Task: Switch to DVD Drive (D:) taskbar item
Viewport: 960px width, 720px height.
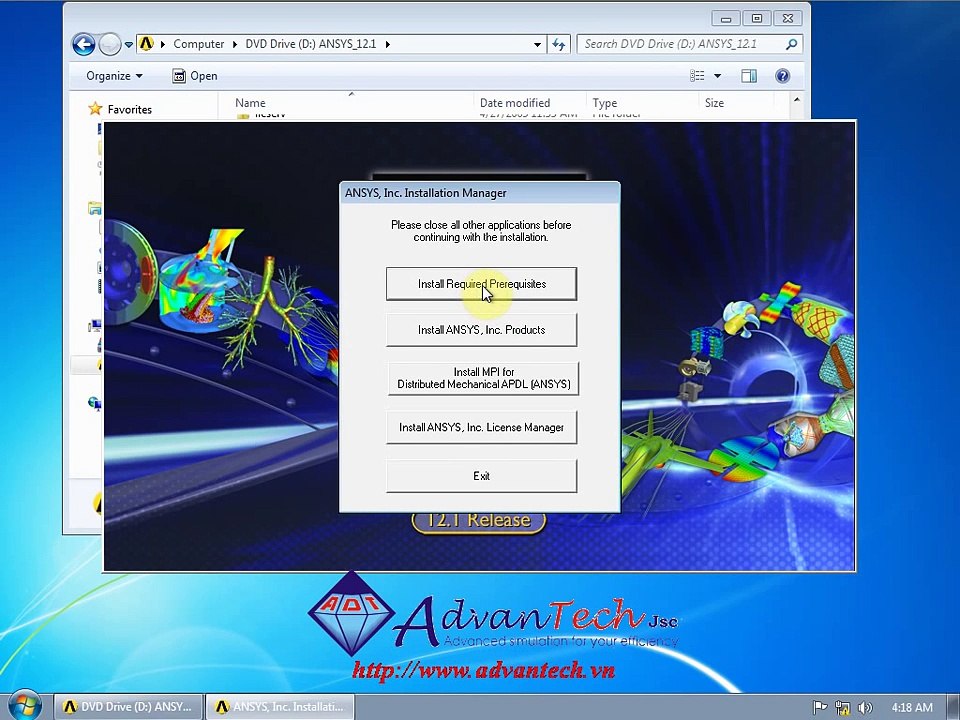Action: tap(128, 707)
